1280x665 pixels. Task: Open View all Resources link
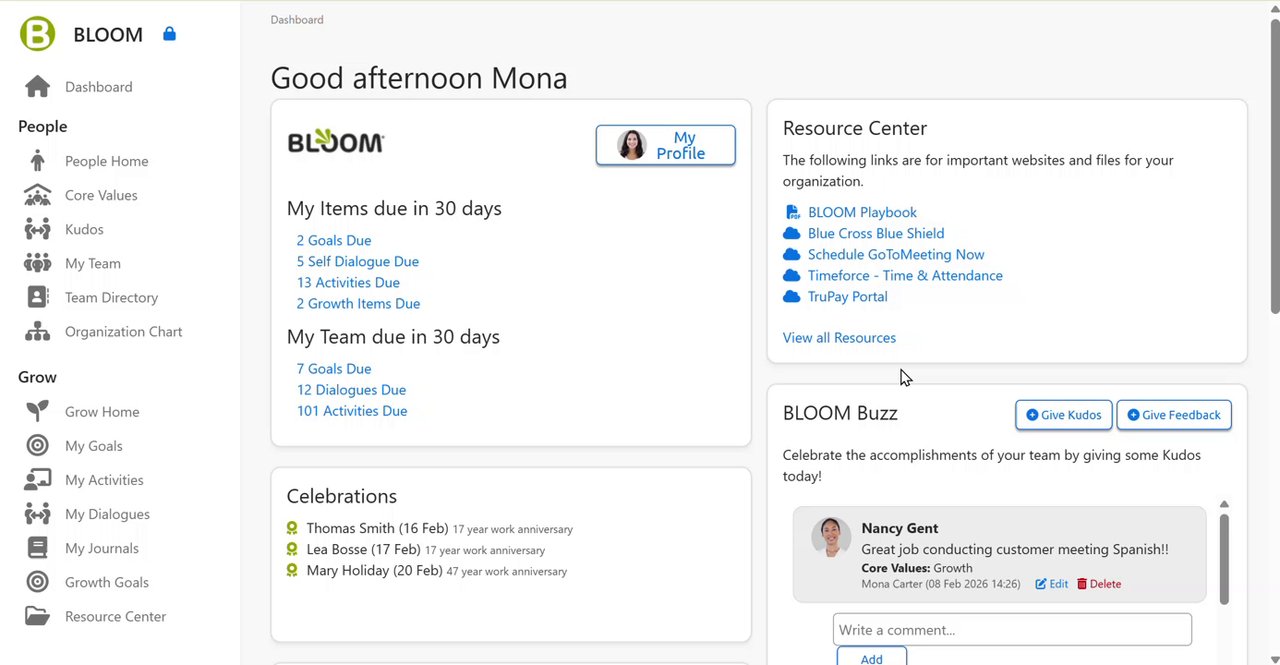(839, 338)
